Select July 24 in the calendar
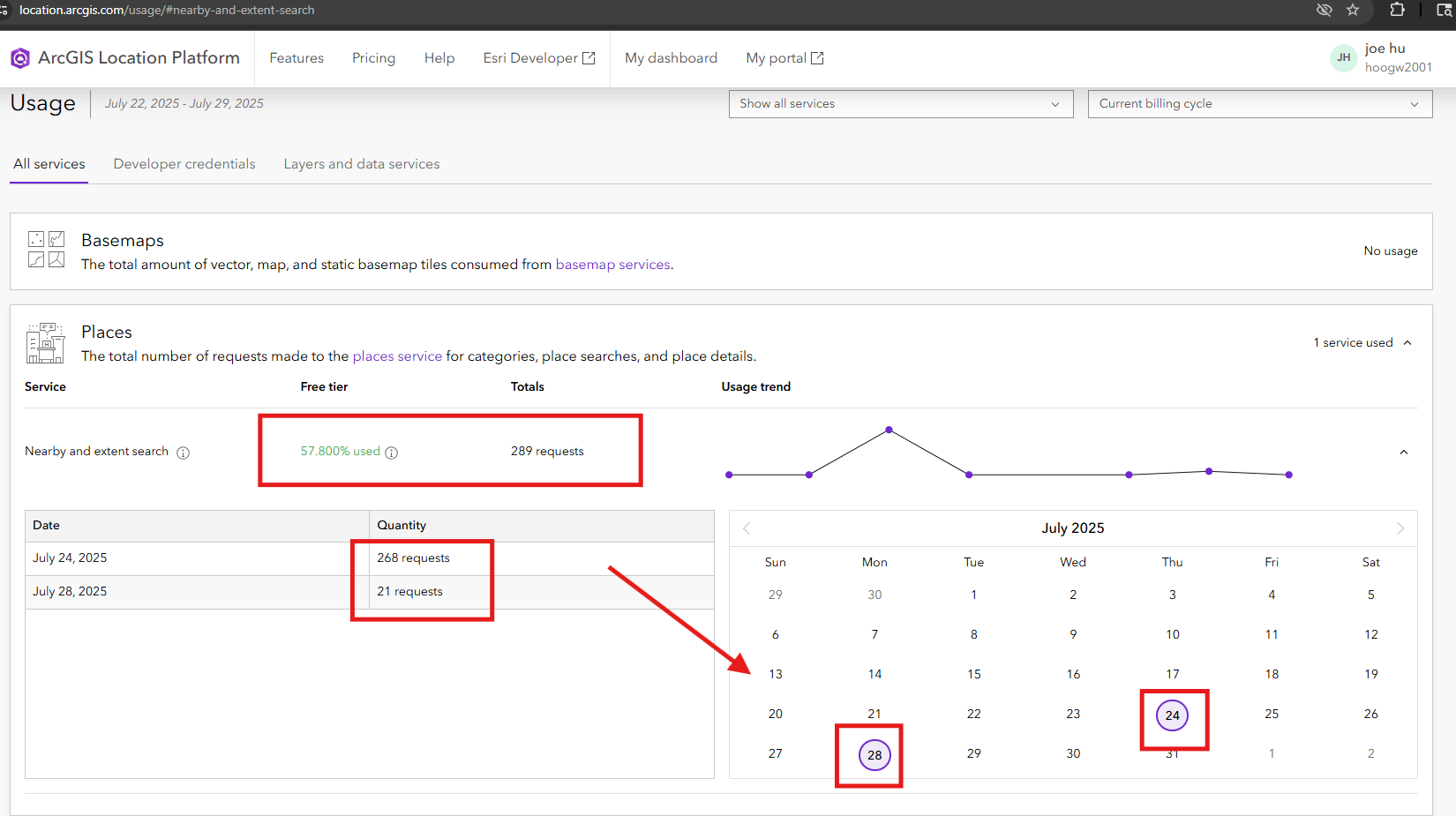 click(1172, 715)
